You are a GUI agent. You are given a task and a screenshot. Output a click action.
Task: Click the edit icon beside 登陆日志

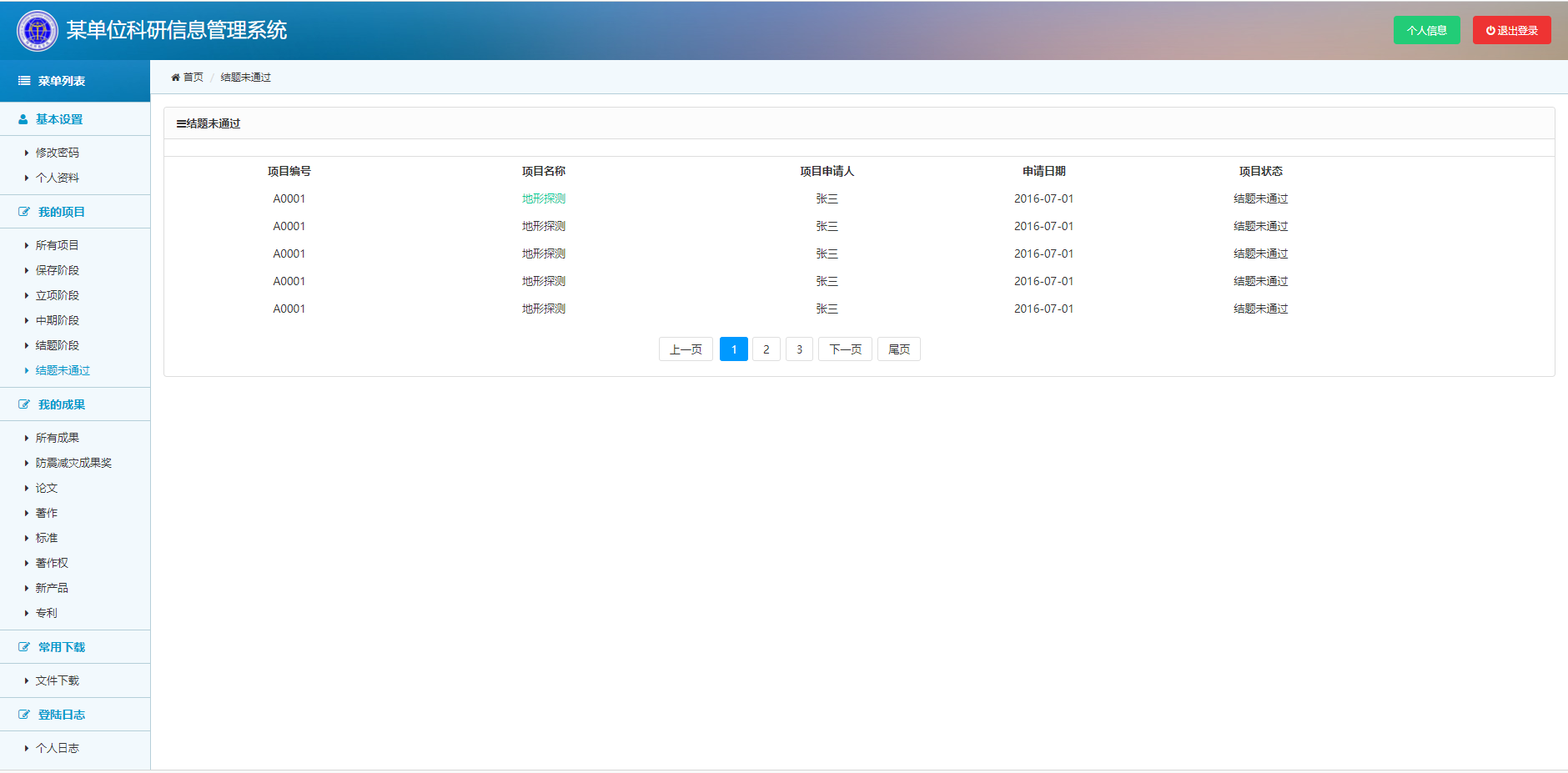click(x=24, y=715)
